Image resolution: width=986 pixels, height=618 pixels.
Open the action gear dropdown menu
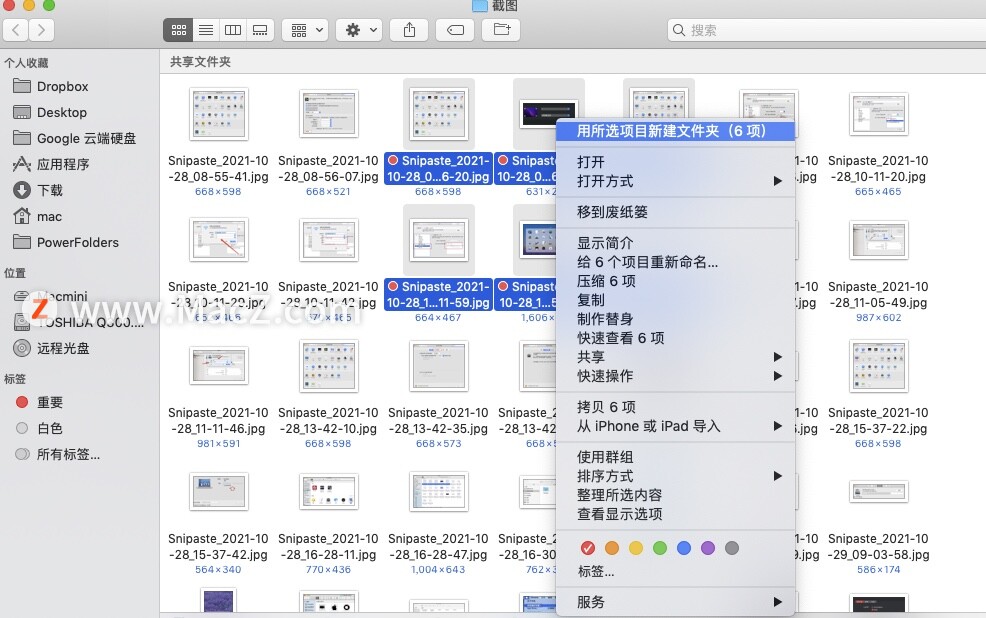(x=358, y=30)
